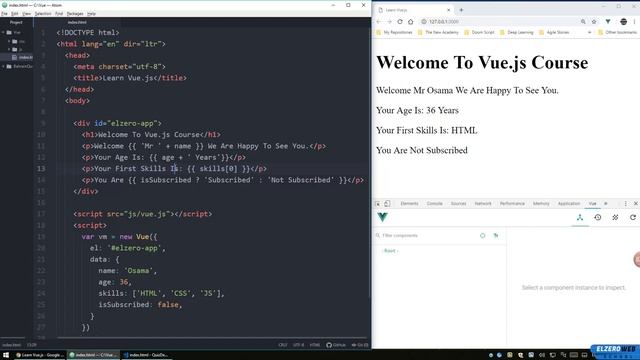Click the Vue devtools extension icon
Viewport: 640px width, 360px height.
point(608,22)
